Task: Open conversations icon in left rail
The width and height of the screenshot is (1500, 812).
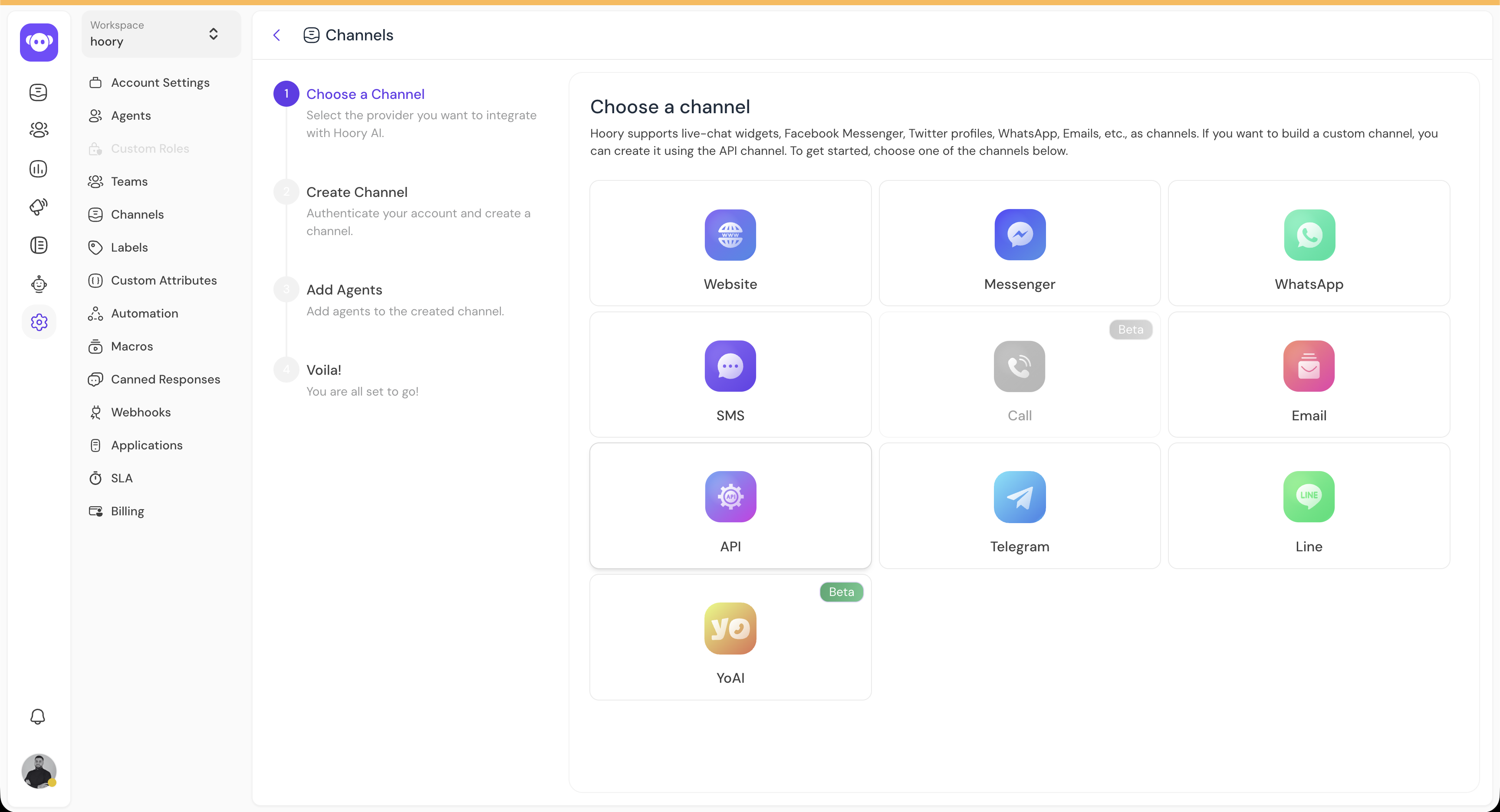Action: (x=39, y=92)
